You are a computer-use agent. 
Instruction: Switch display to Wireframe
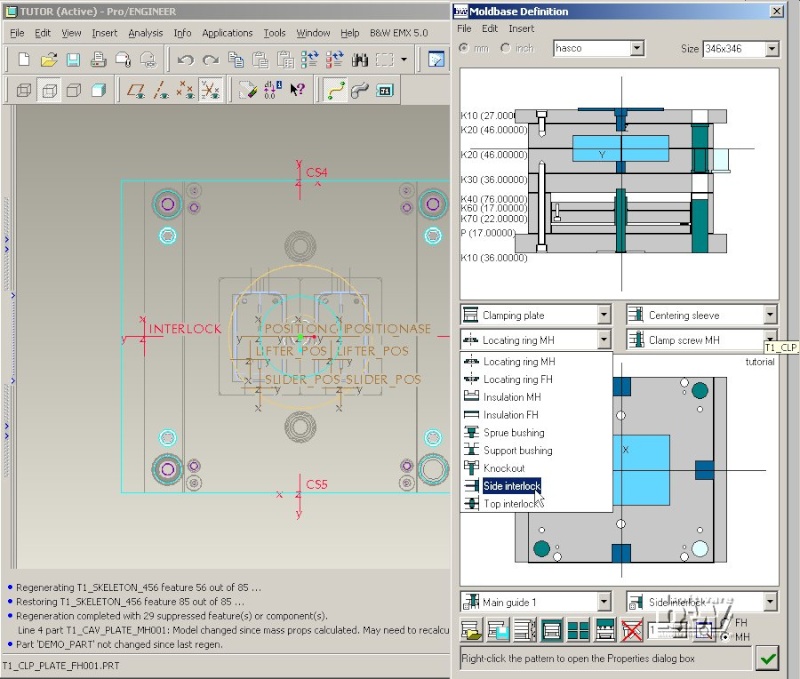coord(24,91)
